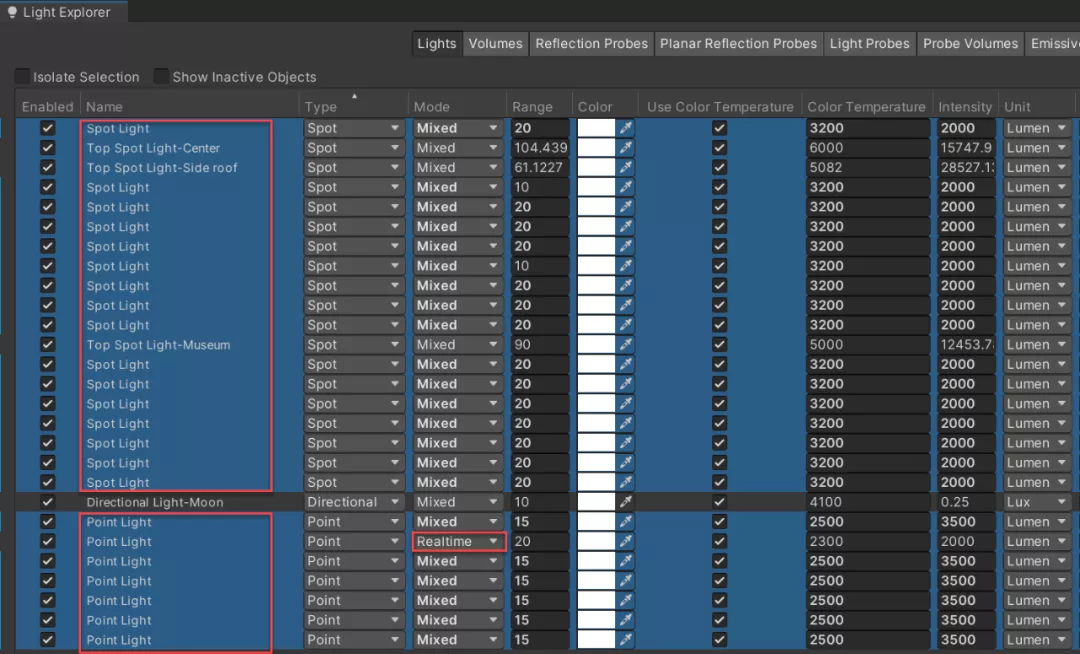Pick color with eyedropper for Top Spot Light-Center

[x=625, y=147]
